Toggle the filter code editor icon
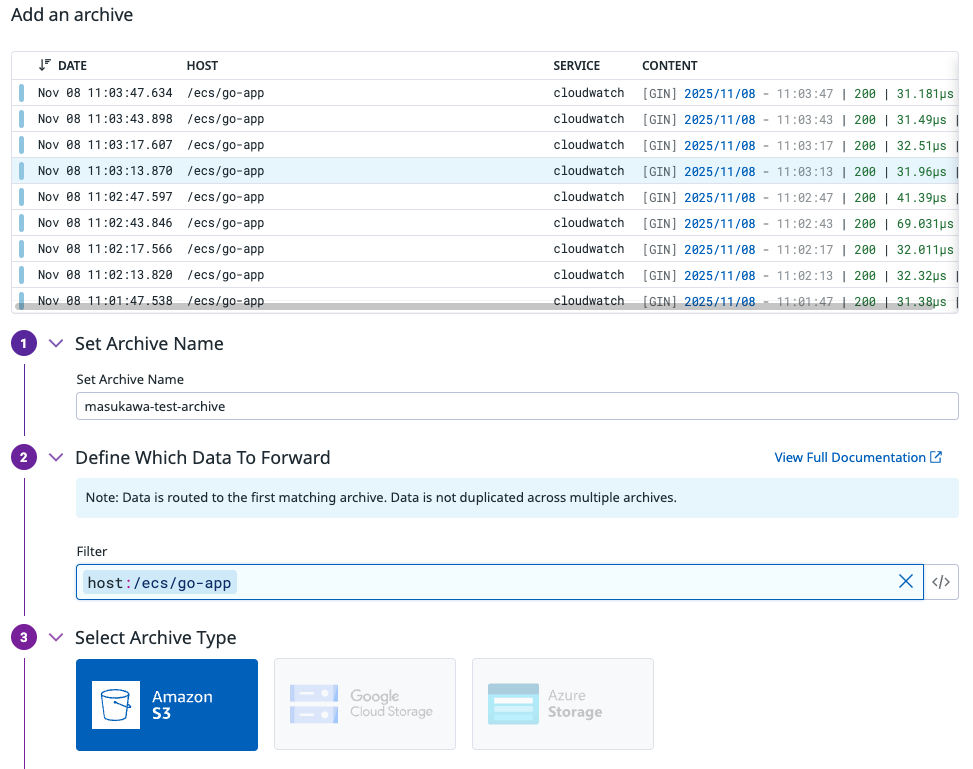This screenshot has width=973, height=769. point(940,582)
